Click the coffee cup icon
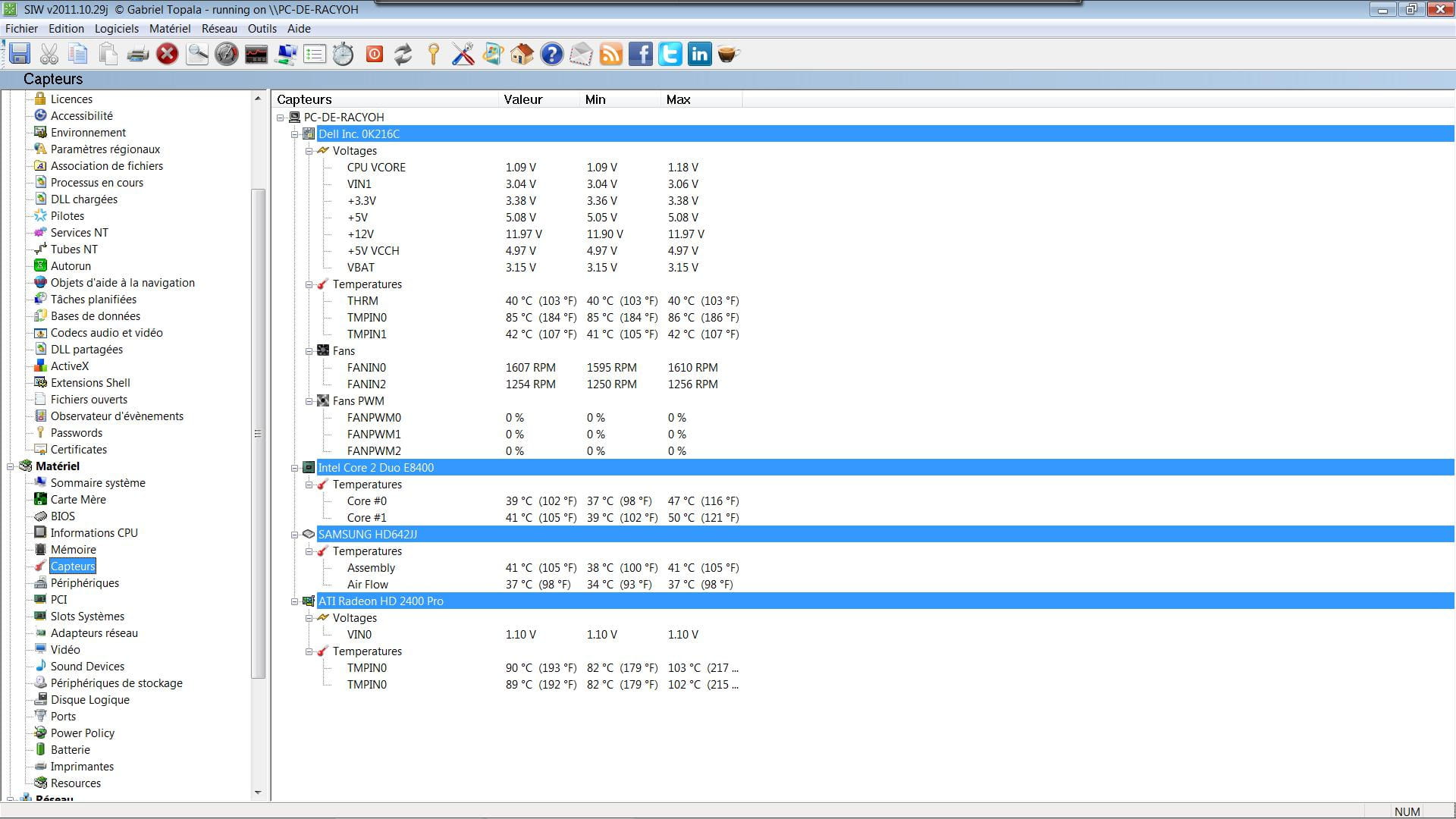 click(x=728, y=54)
